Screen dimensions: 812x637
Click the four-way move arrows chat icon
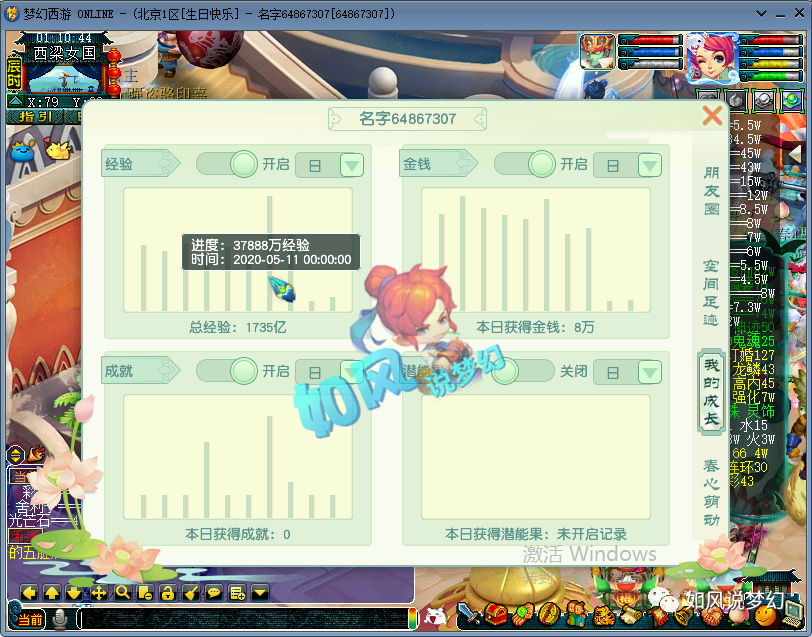(98, 593)
